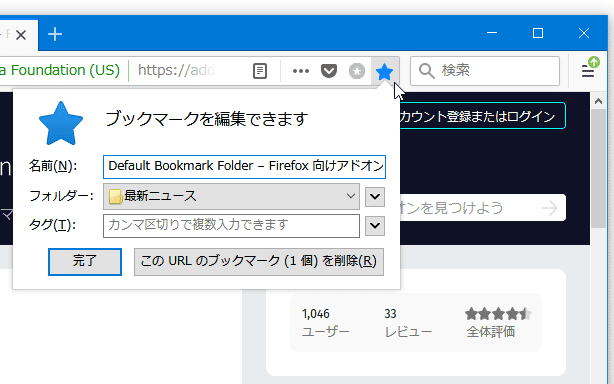Click the gray circular star extension icon
Viewport: 614px width, 384px height.
point(357,71)
